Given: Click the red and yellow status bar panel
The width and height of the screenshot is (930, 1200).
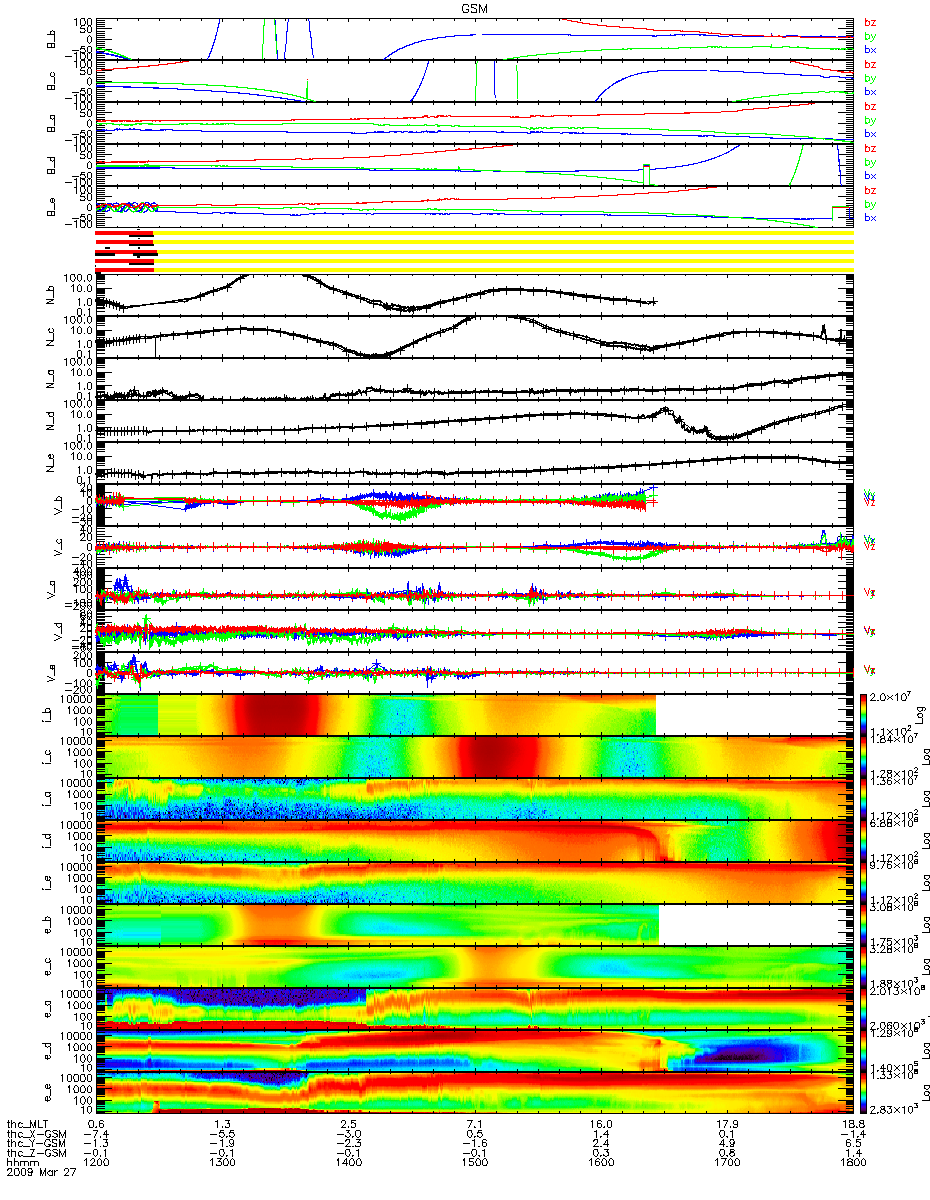Looking at the screenshot, I should (x=474, y=250).
